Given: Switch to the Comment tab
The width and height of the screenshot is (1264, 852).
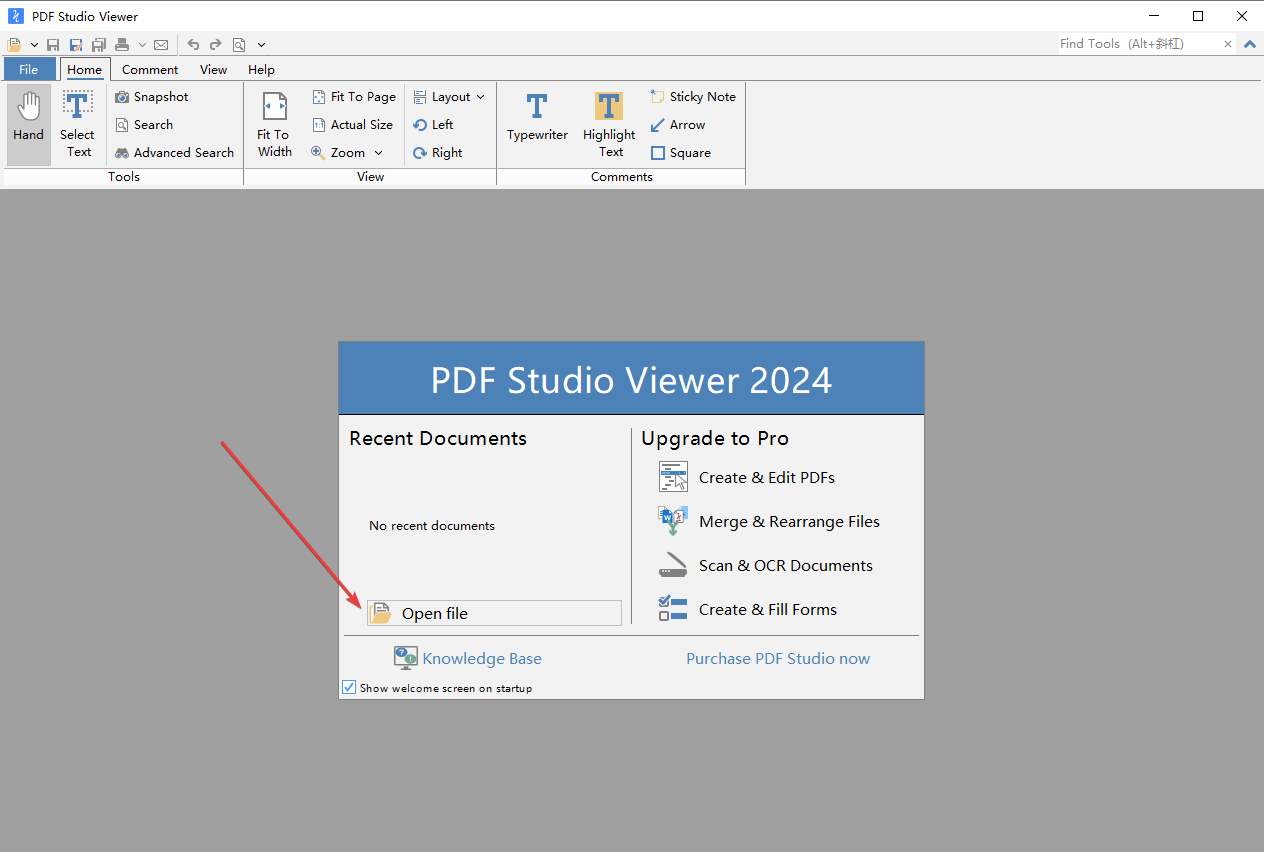Looking at the screenshot, I should pyautogui.click(x=149, y=69).
